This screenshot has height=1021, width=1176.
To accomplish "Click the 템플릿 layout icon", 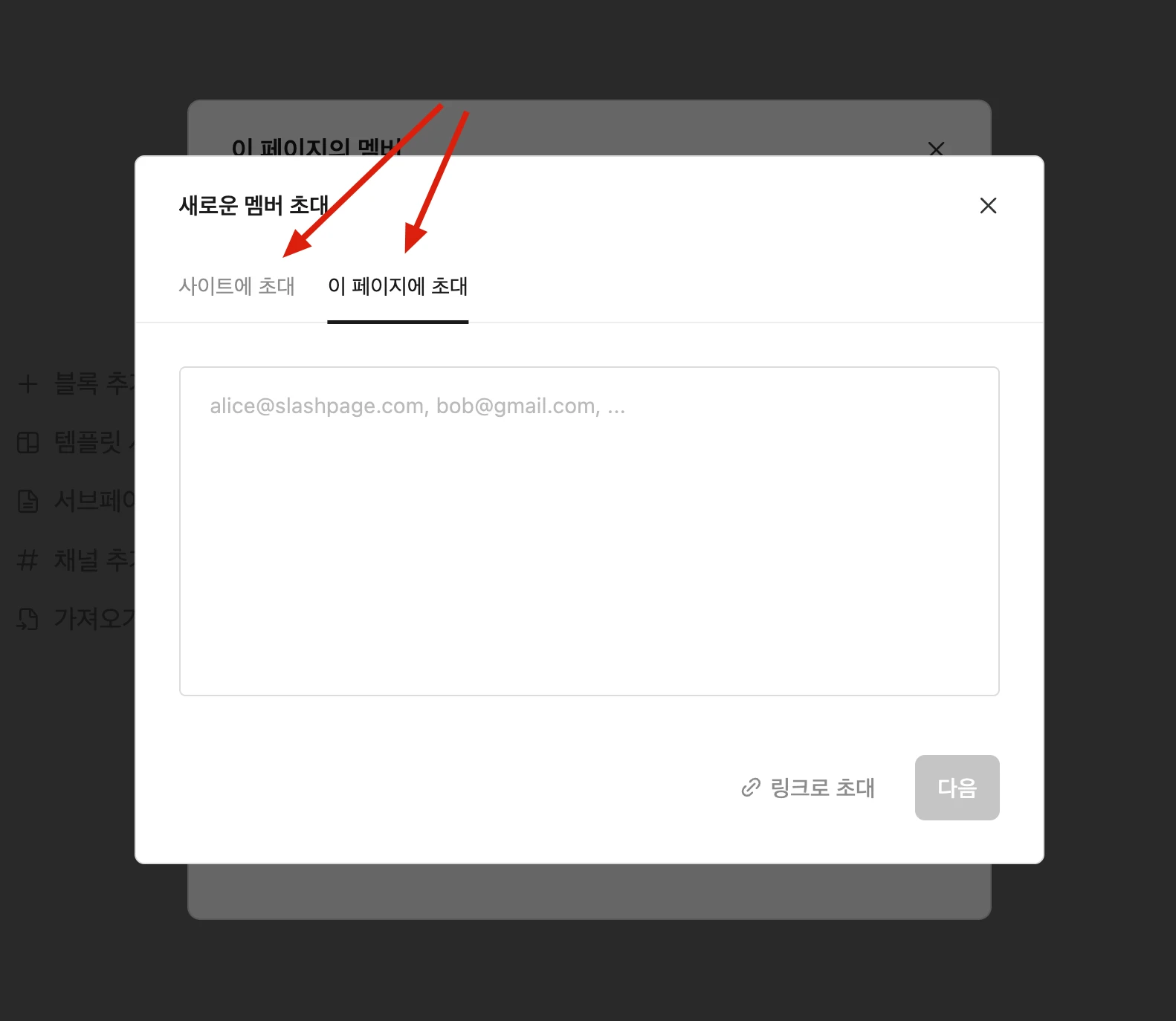I will click(x=28, y=443).
